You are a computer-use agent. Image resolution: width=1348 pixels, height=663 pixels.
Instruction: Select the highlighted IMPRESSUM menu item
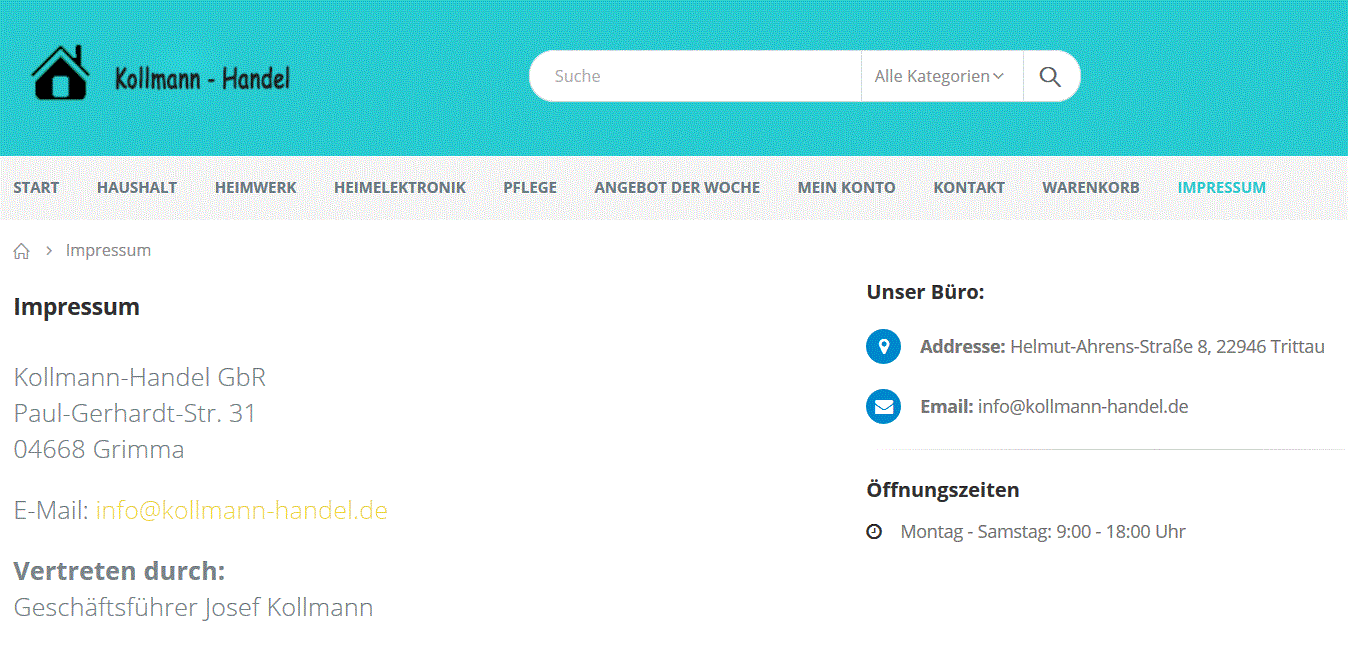(x=1222, y=187)
